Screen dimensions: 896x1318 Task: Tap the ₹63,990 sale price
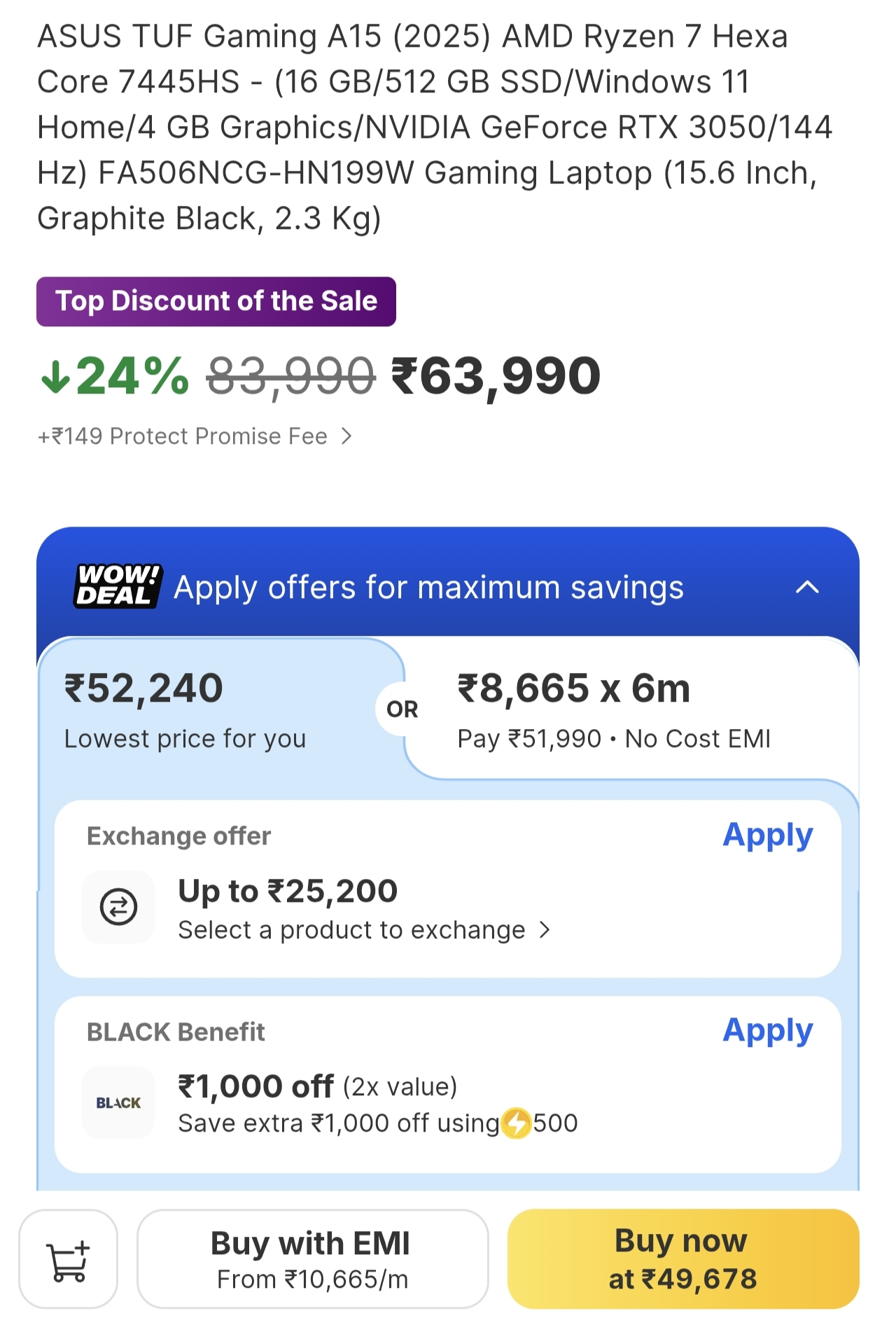click(496, 377)
